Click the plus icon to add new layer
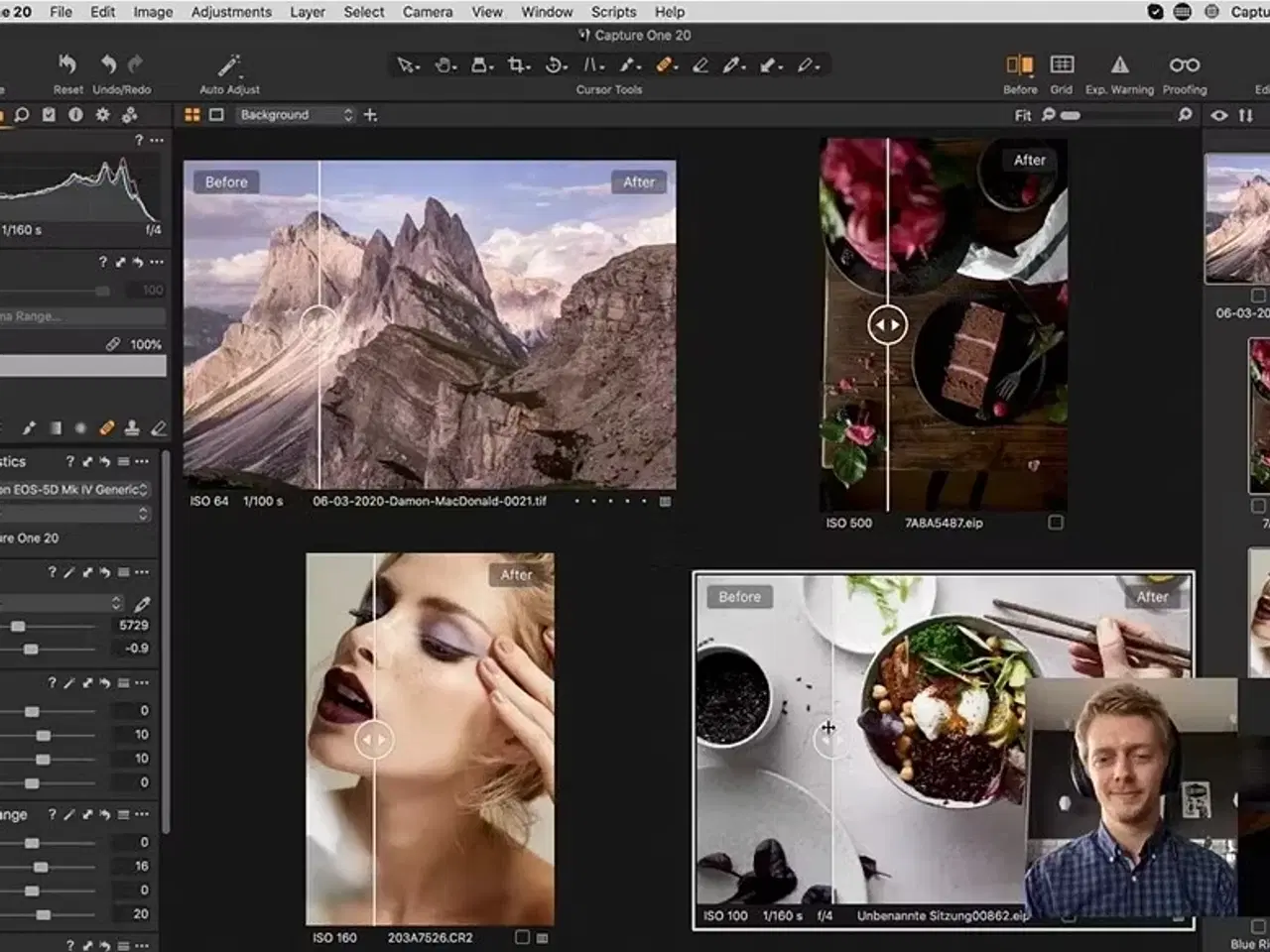1270x952 pixels. tap(370, 115)
